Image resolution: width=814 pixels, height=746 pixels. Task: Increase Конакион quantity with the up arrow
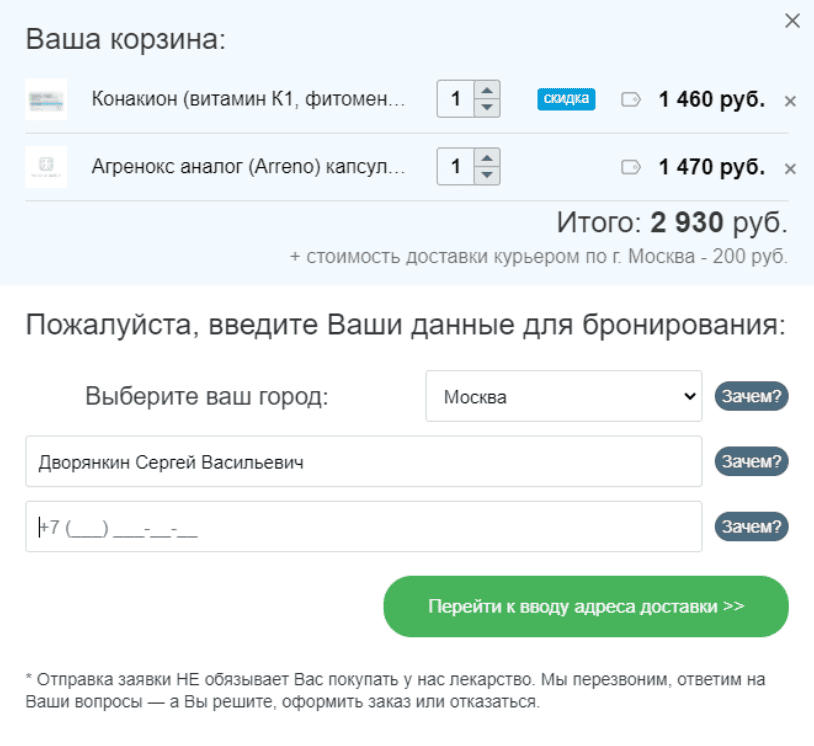pyautogui.click(x=489, y=92)
